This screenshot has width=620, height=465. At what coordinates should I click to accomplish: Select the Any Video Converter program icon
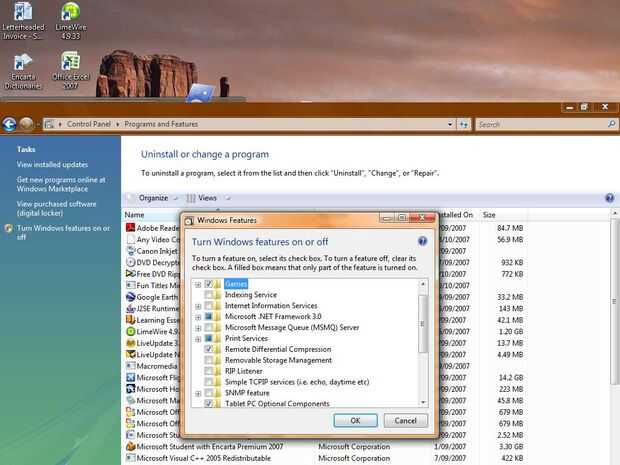click(x=130, y=239)
